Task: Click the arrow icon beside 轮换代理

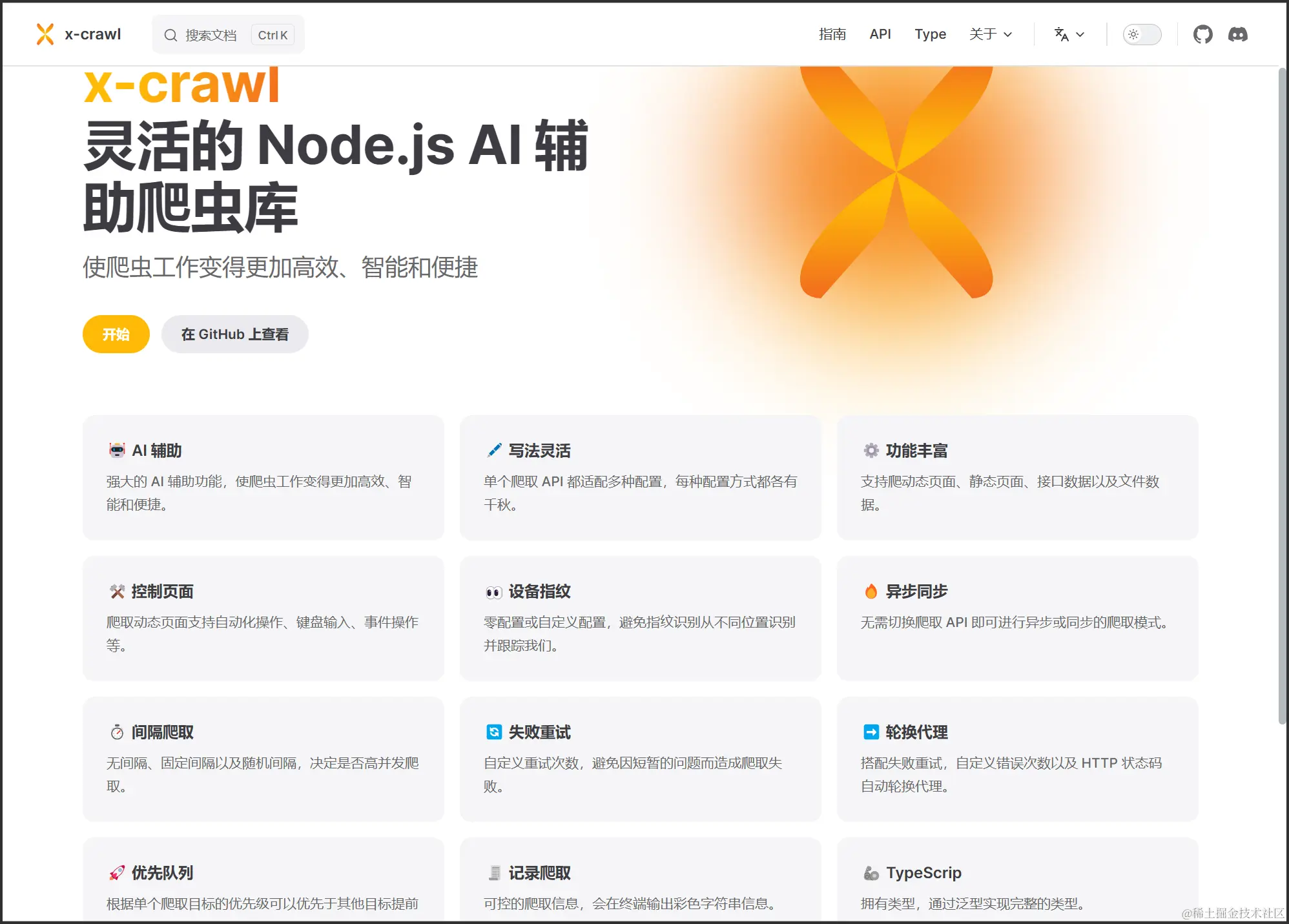Action: click(871, 732)
